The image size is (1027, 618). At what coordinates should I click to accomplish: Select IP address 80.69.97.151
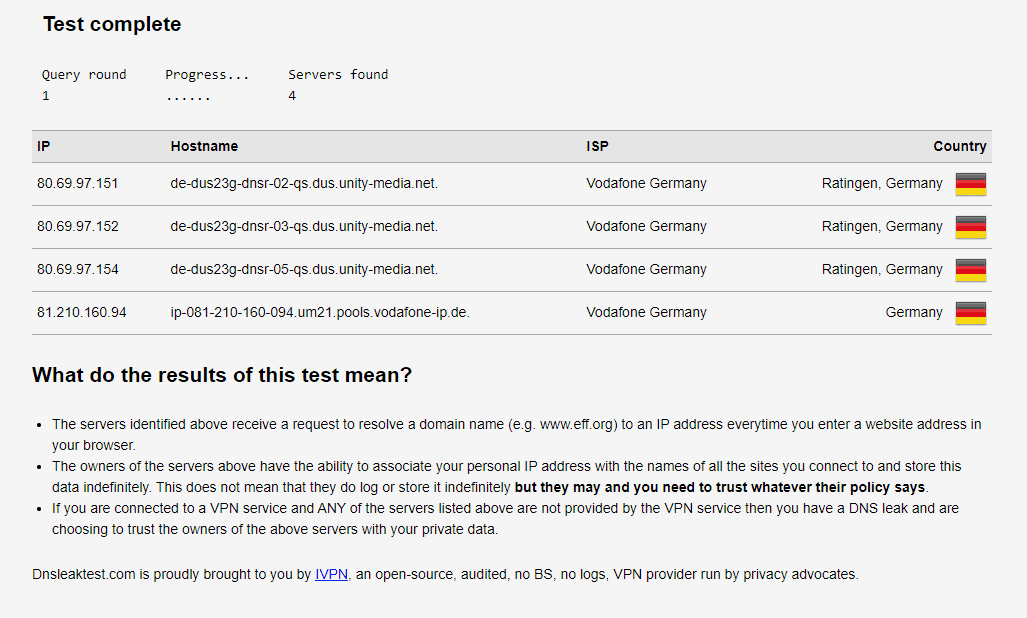(78, 183)
